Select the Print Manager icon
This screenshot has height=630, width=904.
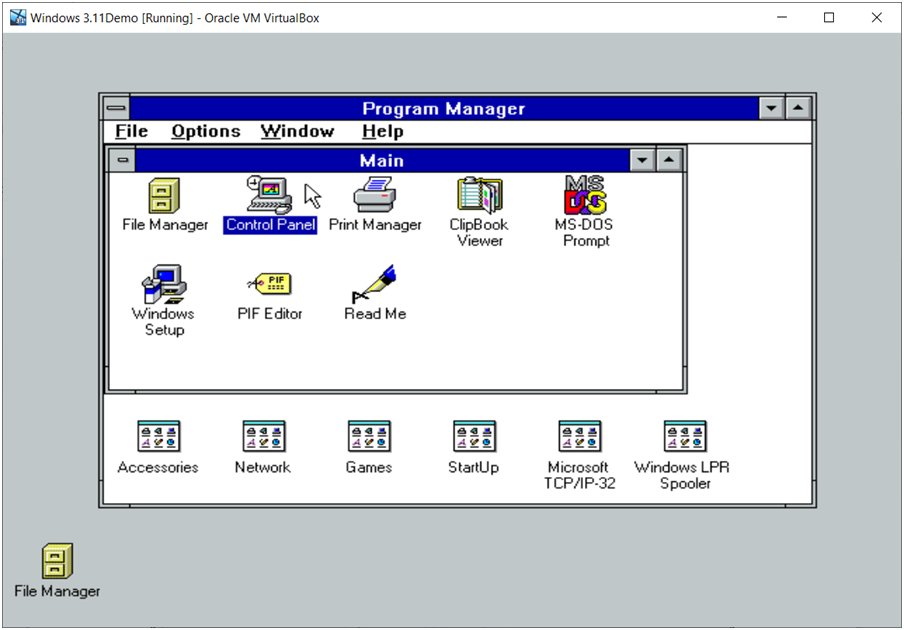pos(375,195)
